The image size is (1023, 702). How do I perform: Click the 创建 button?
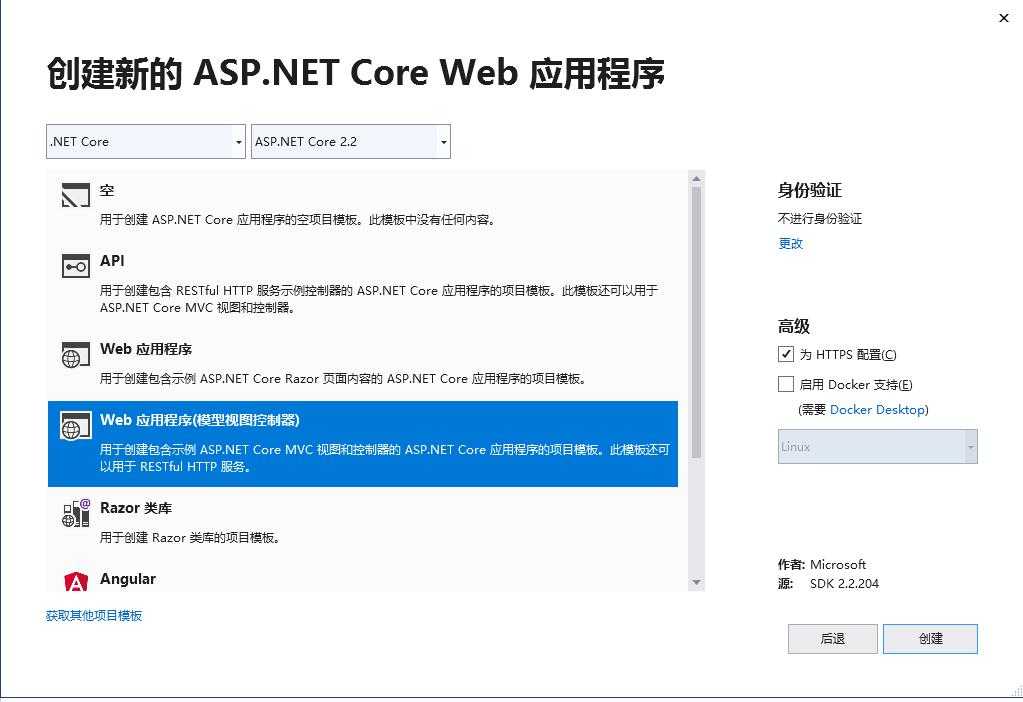930,639
